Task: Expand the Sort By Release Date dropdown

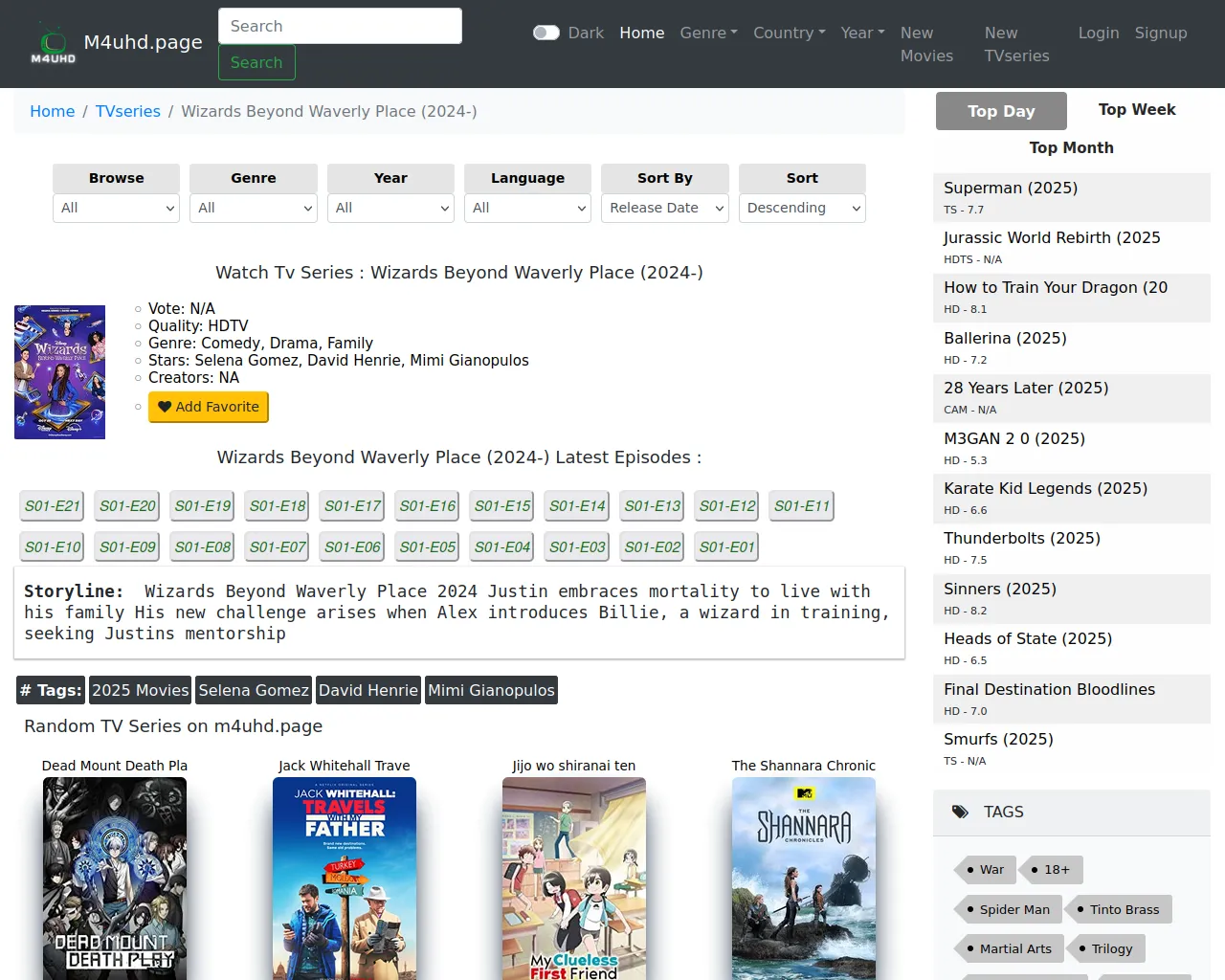Action: pos(665,208)
